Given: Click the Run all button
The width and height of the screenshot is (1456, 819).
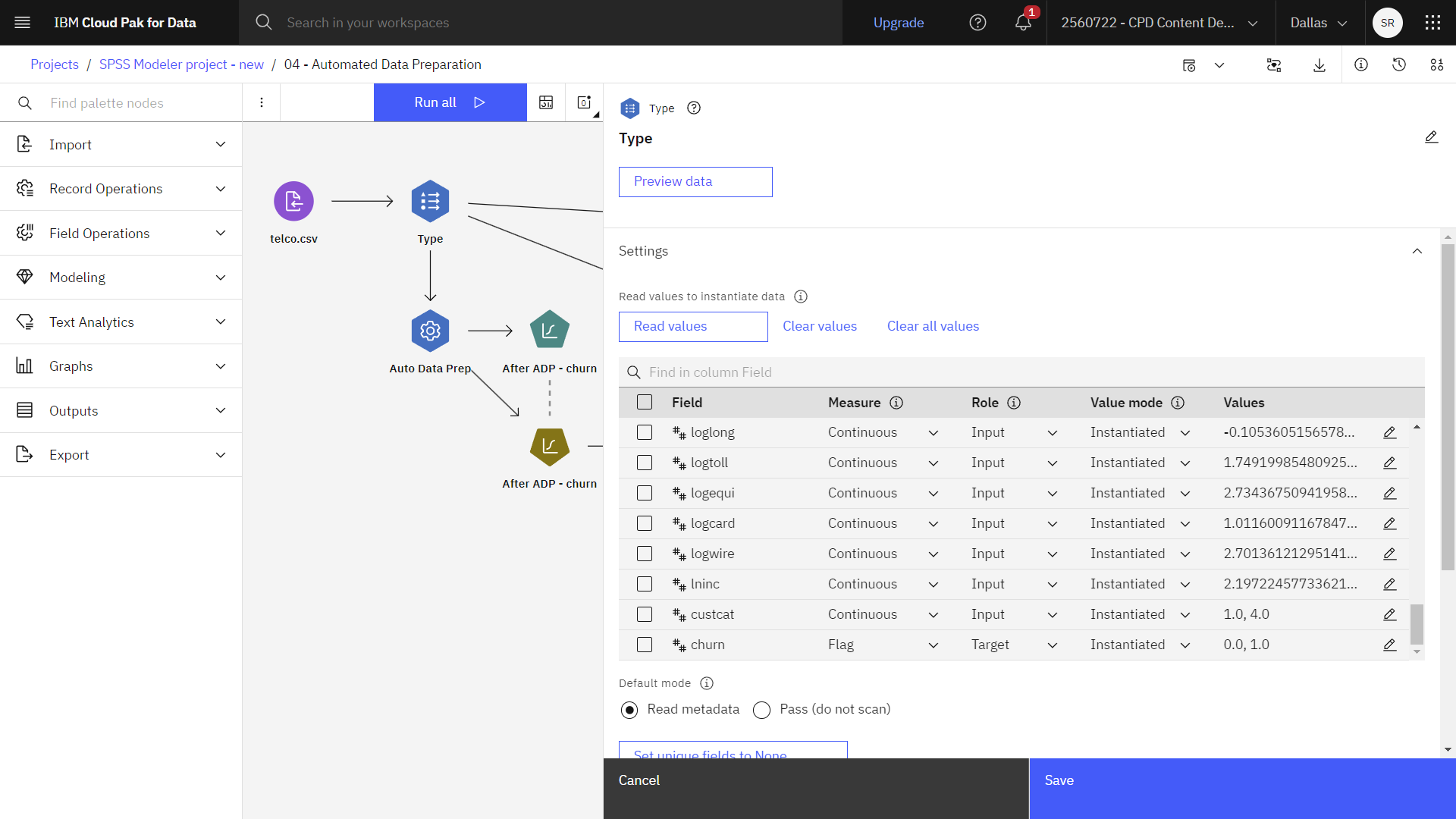Looking at the screenshot, I should click(450, 102).
